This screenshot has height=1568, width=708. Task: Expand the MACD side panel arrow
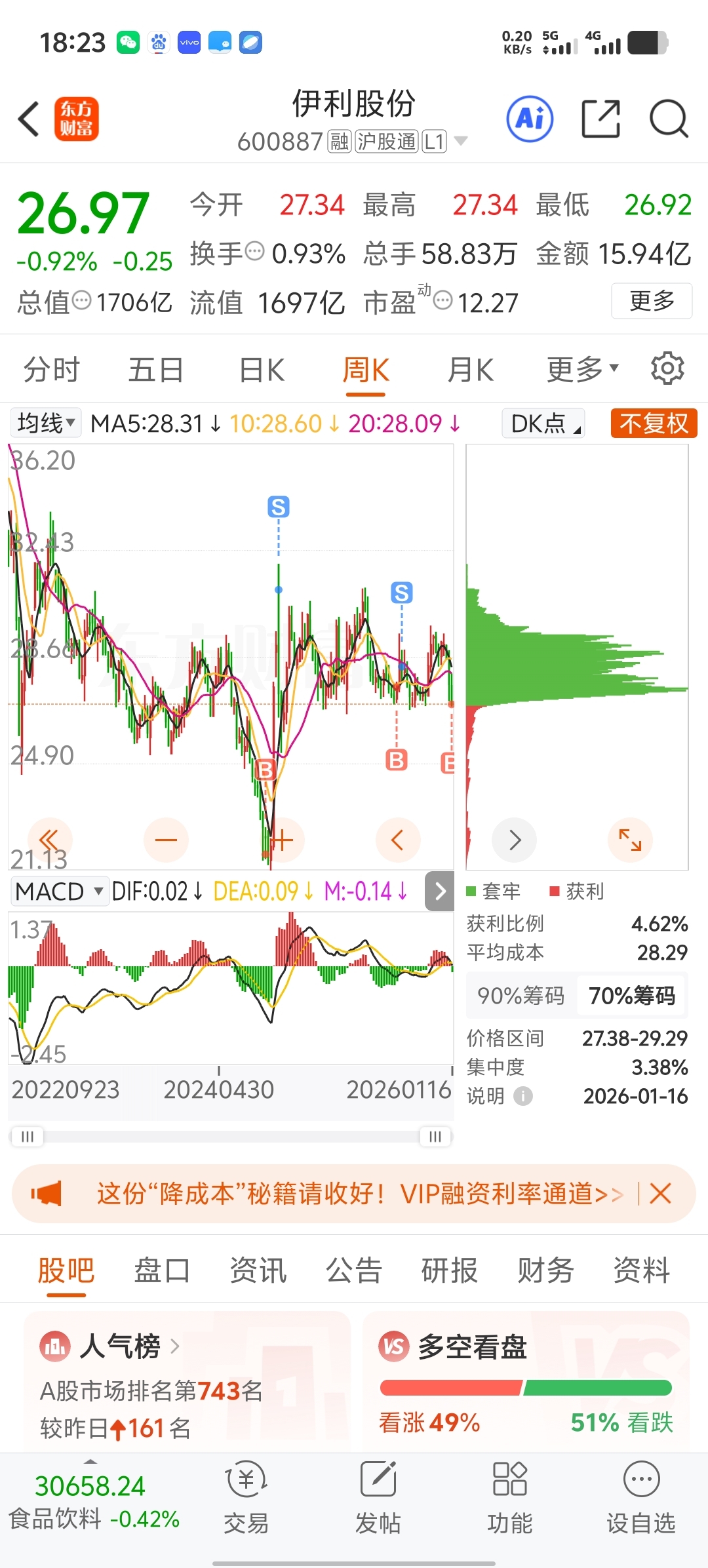coord(440,892)
